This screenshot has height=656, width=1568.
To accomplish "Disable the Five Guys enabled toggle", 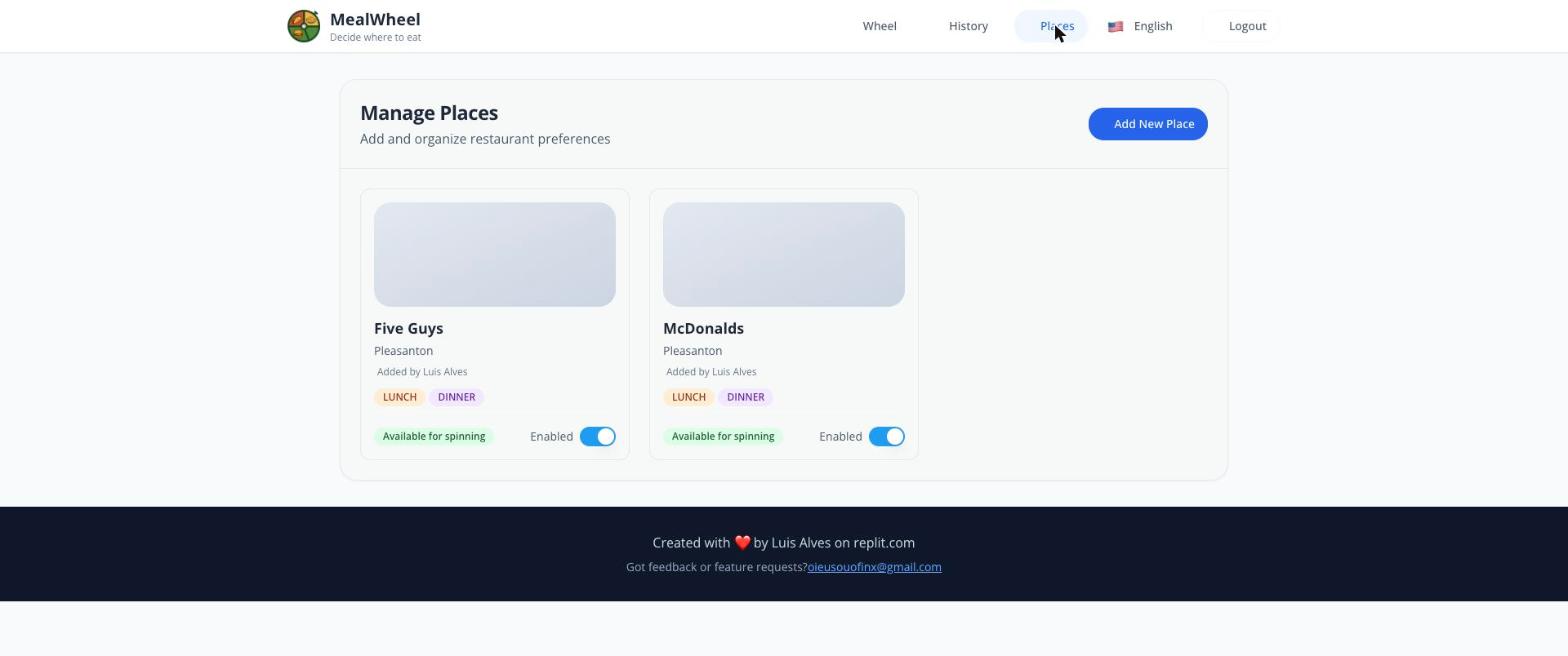I will [x=598, y=437].
